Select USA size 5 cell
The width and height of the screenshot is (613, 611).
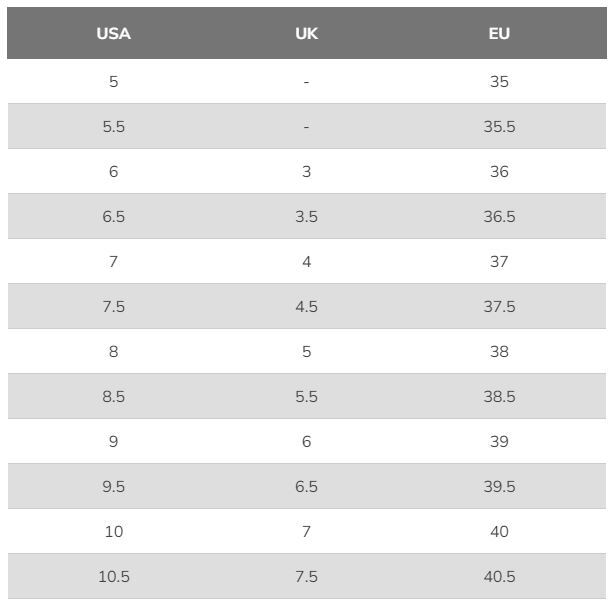point(113,82)
